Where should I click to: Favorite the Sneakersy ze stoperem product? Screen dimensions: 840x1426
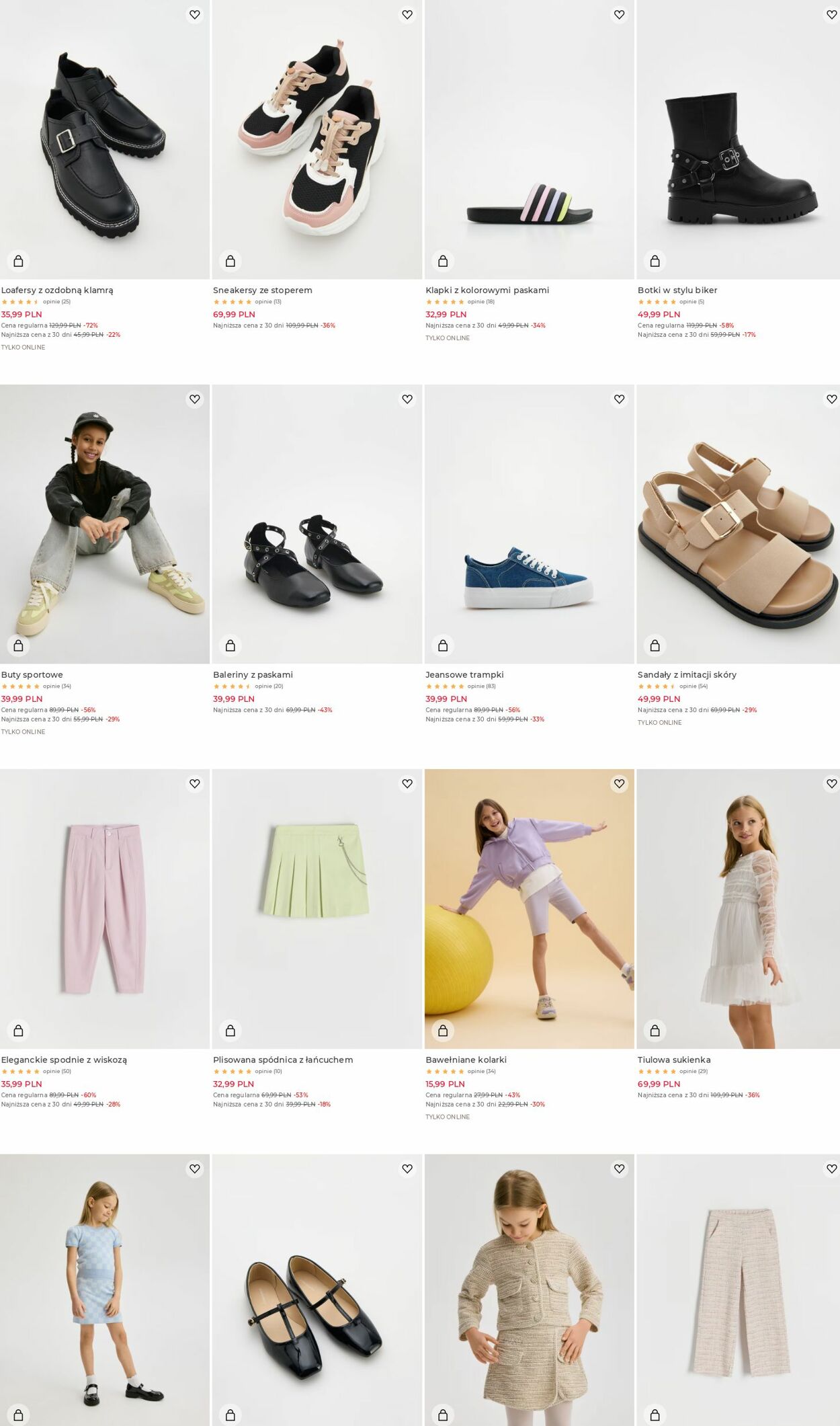(x=407, y=14)
